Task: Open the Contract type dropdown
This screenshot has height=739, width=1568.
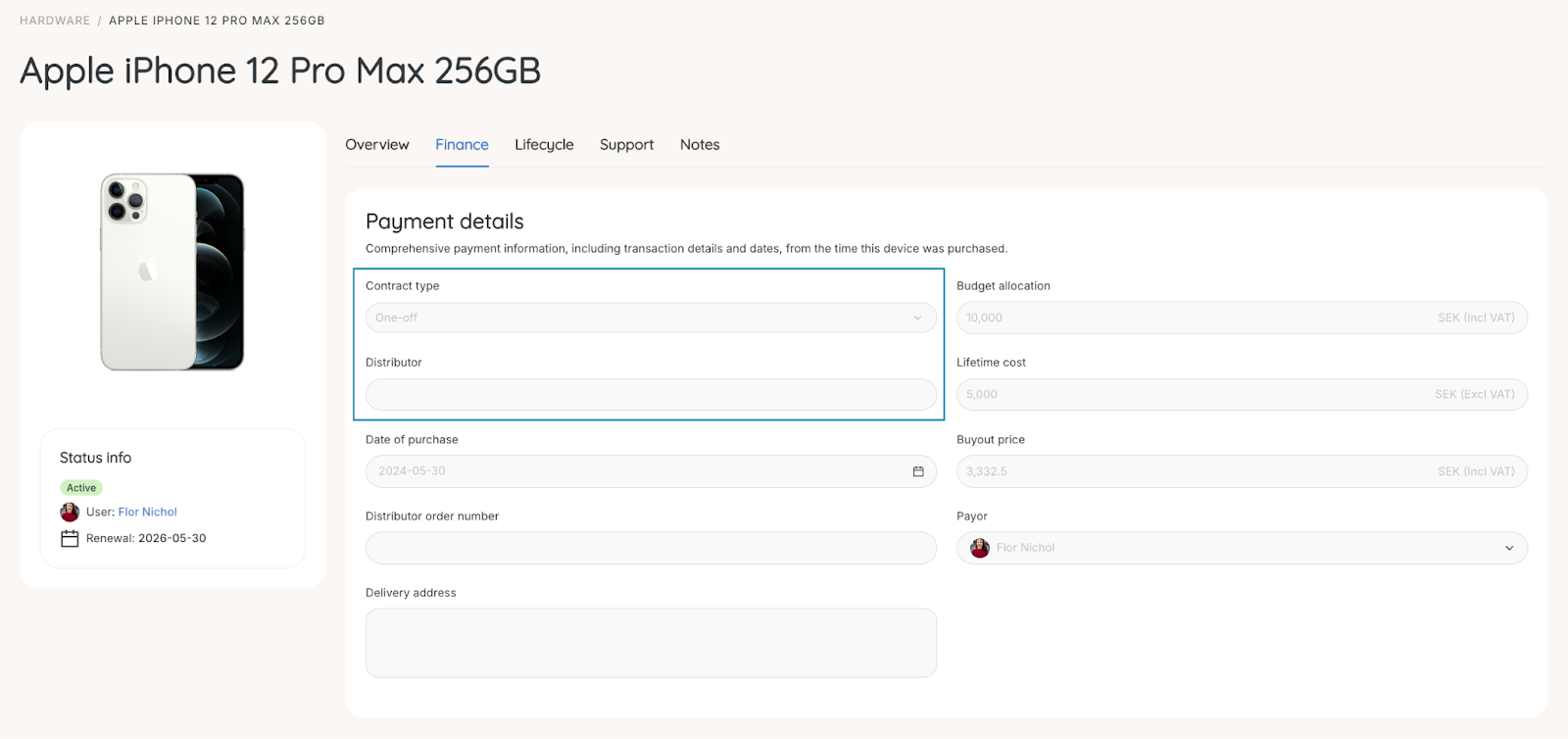Action: click(651, 318)
